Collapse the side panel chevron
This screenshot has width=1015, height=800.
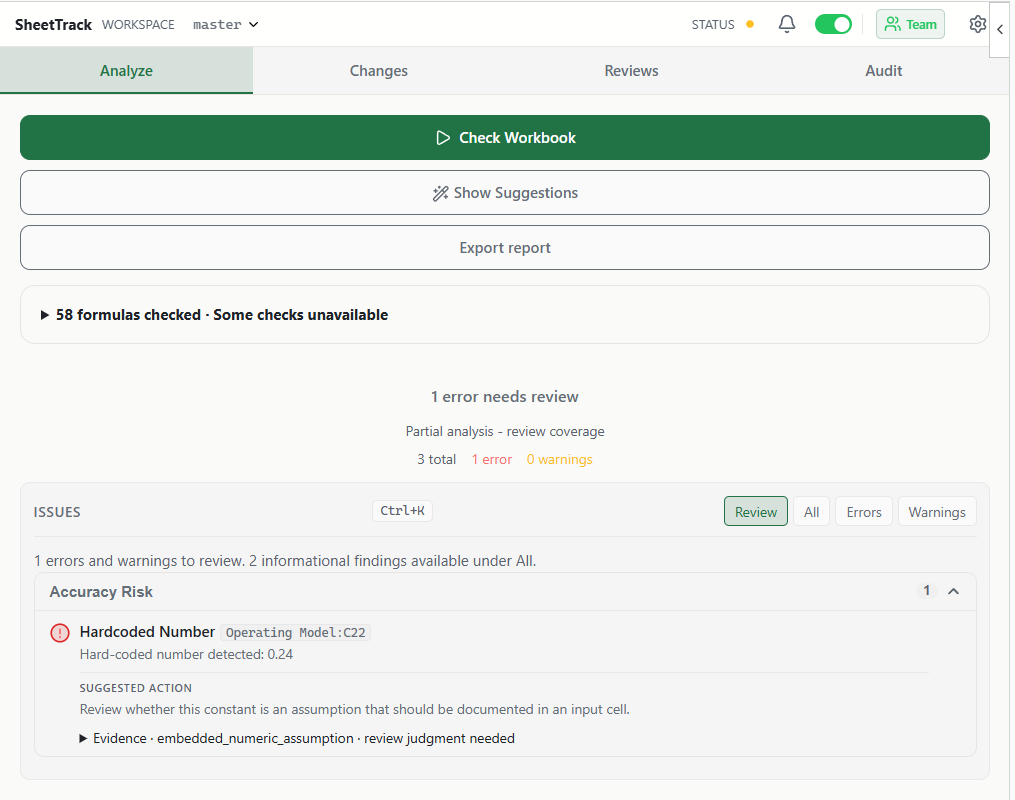pos(1000,29)
